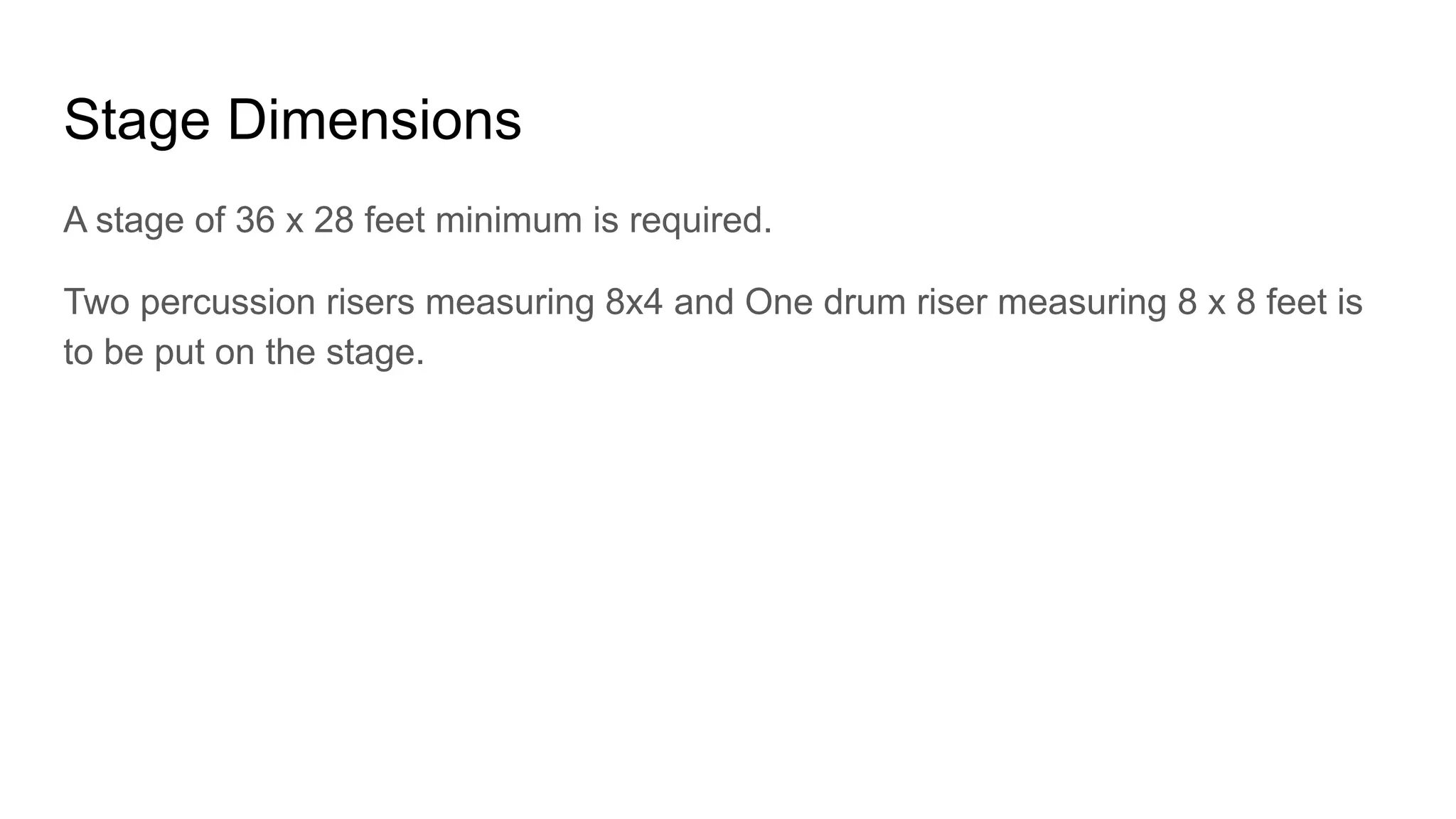Click the word 'required.' in first paragraph
1456x819 pixels.
tap(700, 221)
